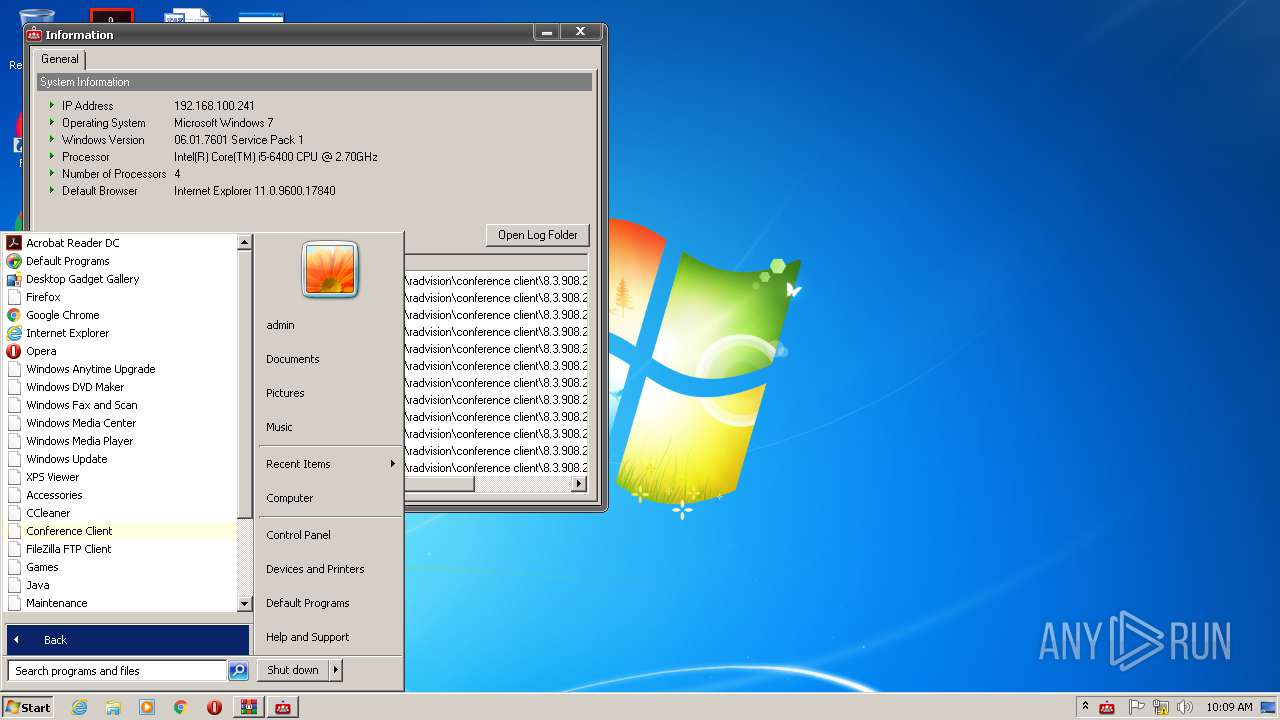Open Pictures from the Start menu

coord(285,393)
